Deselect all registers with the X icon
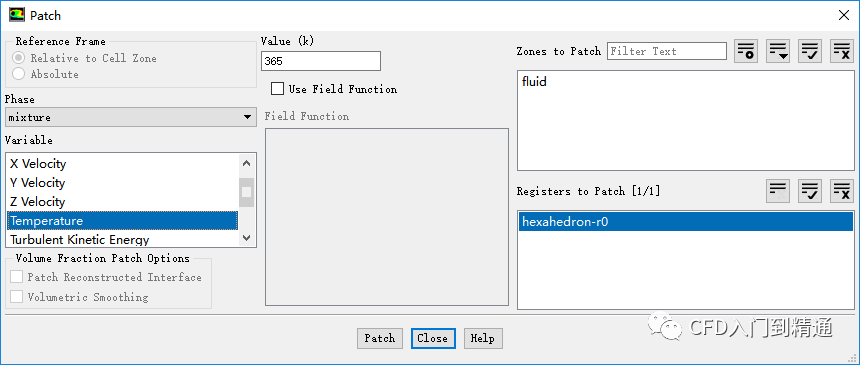Image resolution: width=860 pixels, height=365 pixels. coord(841,191)
